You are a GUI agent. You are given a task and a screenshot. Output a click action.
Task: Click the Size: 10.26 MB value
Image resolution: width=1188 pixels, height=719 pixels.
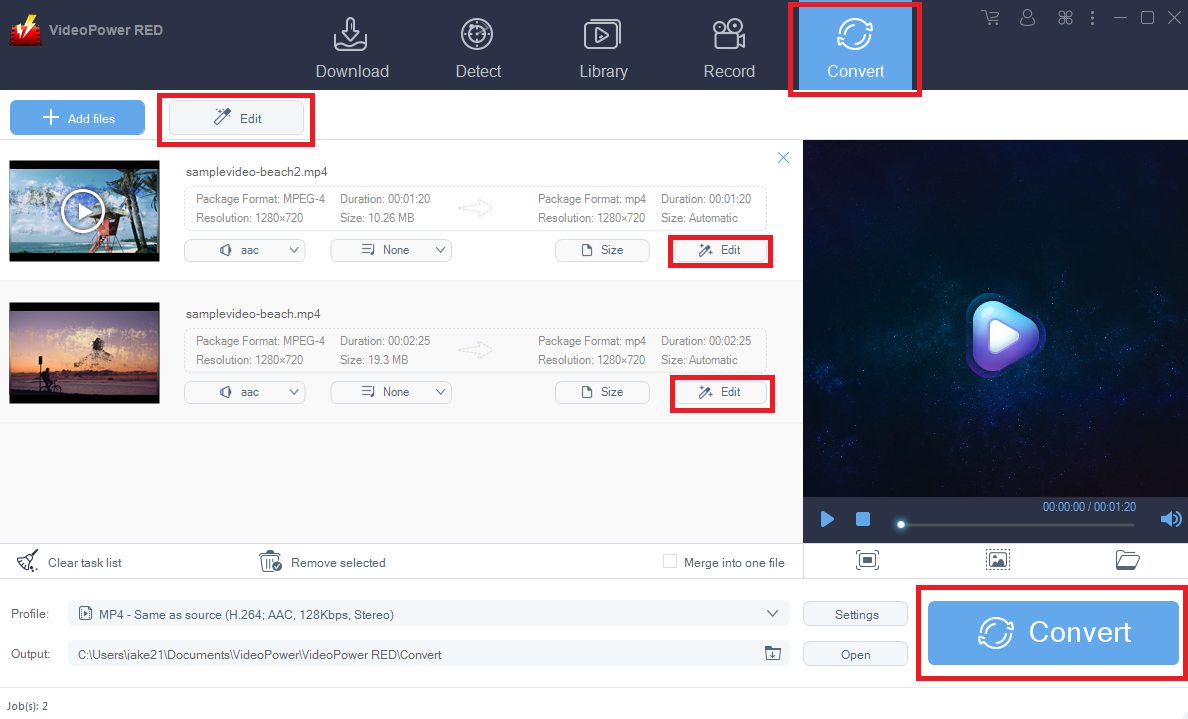tap(377, 217)
